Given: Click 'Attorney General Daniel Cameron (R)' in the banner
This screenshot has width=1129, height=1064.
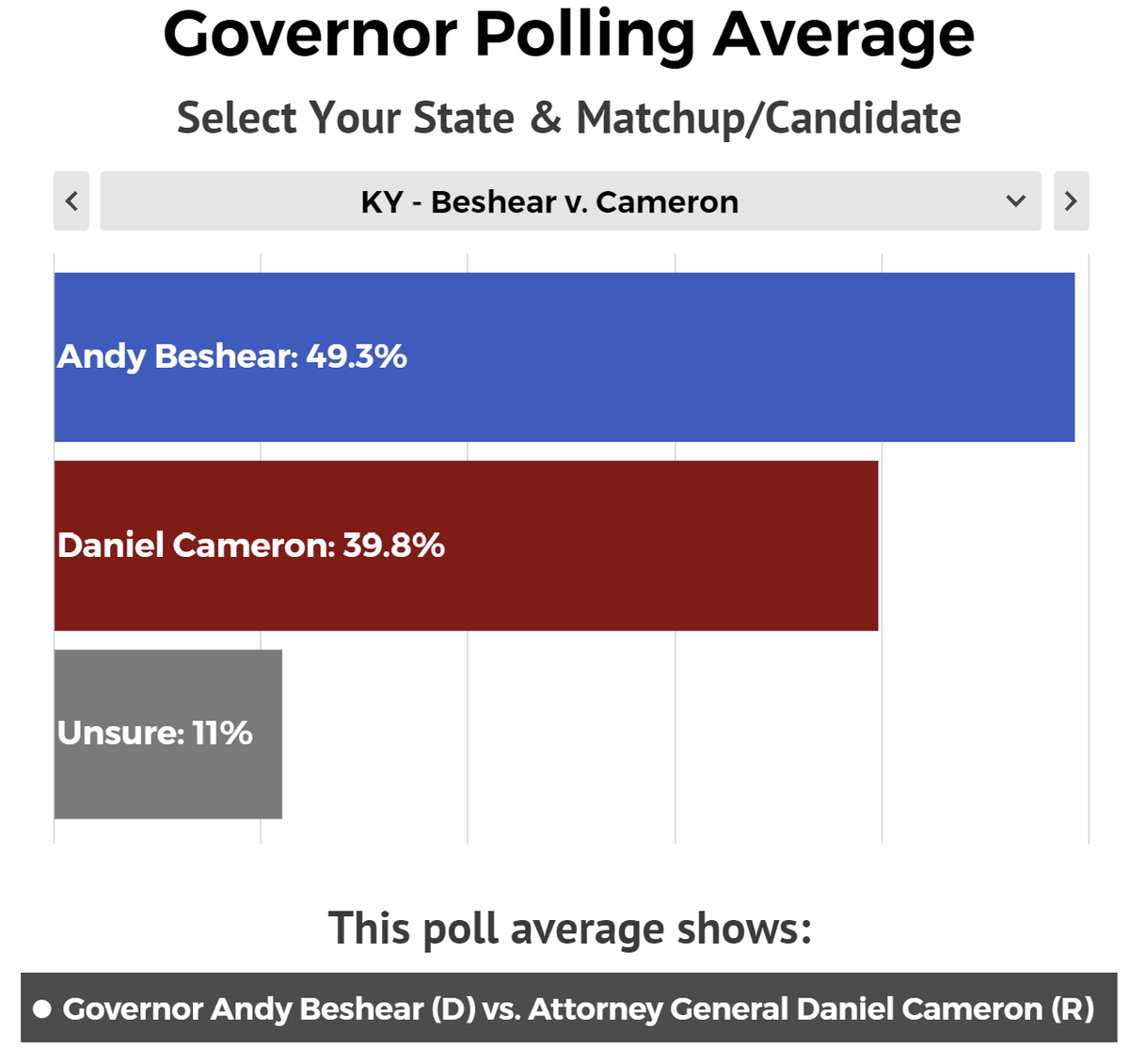Looking at the screenshot, I should pyautogui.click(x=811, y=1008).
